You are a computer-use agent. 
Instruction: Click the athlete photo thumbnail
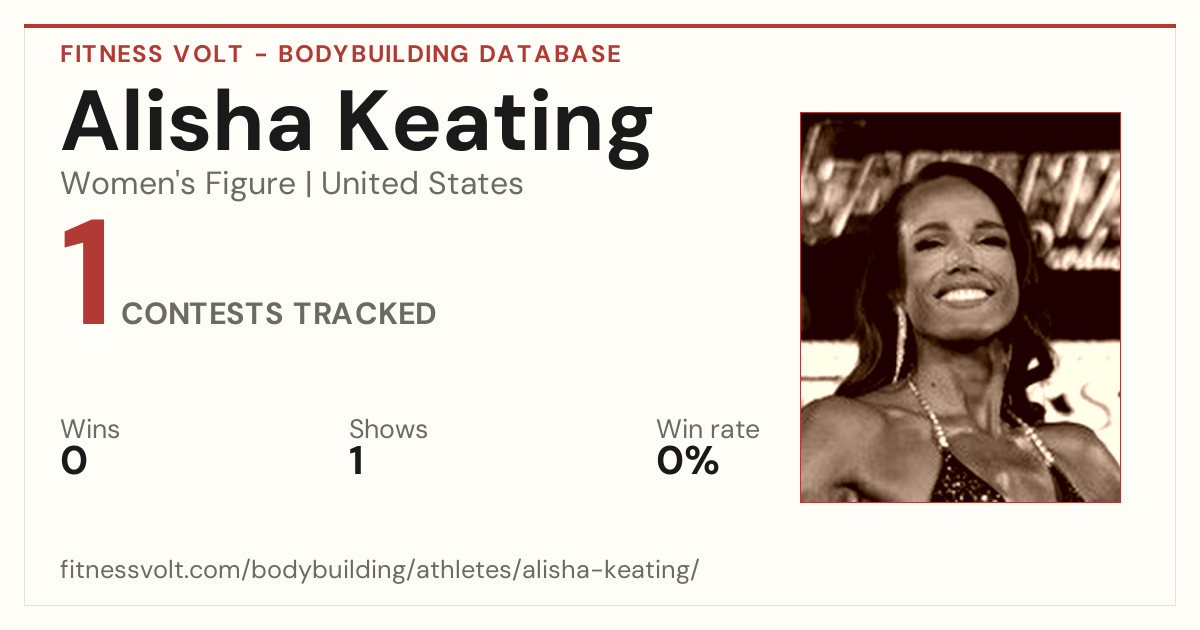(x=960, y=307)
